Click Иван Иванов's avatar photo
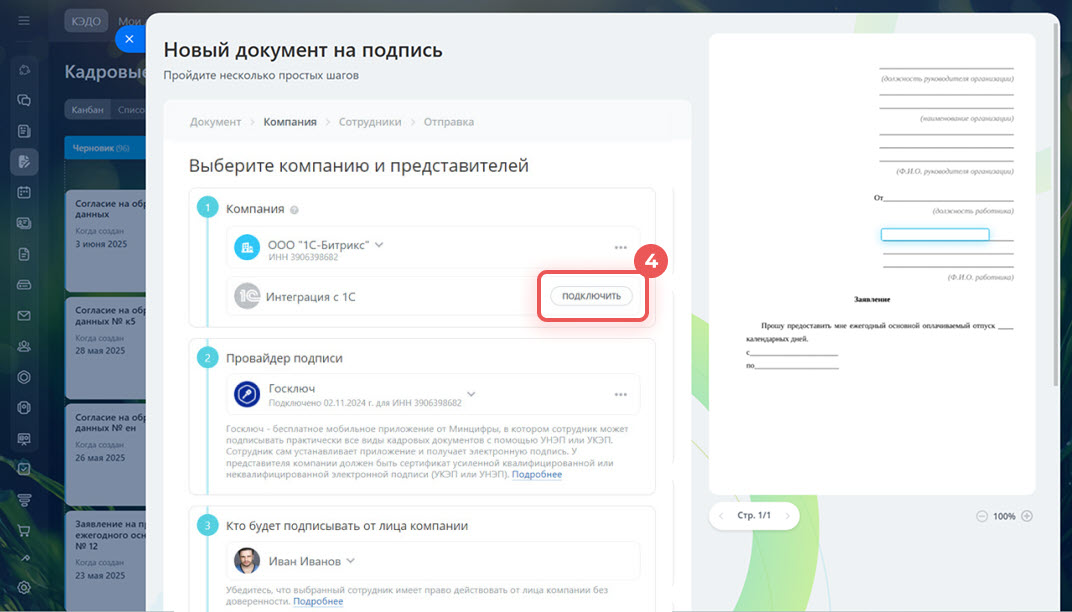 [x=247, y=561]
